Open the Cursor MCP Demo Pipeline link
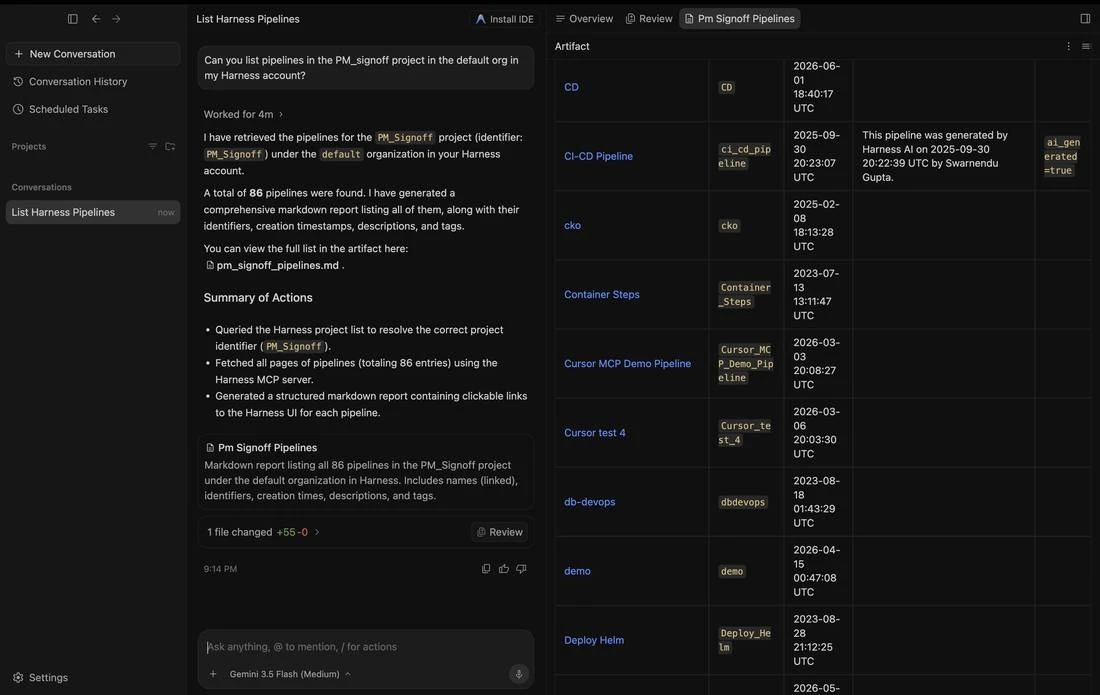The height and width of the screenshot is (695, 1100). click(x=627, y=364)
